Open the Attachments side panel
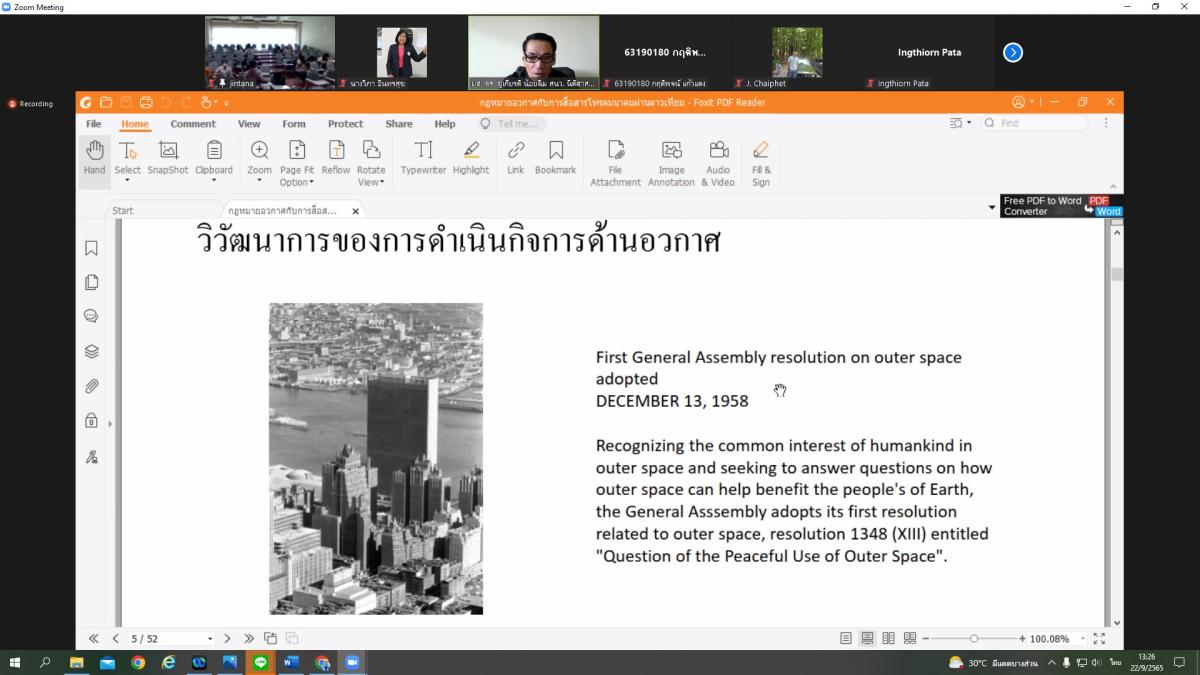The height and width of the screenshot is (675, 1200). tap(91, 386)
